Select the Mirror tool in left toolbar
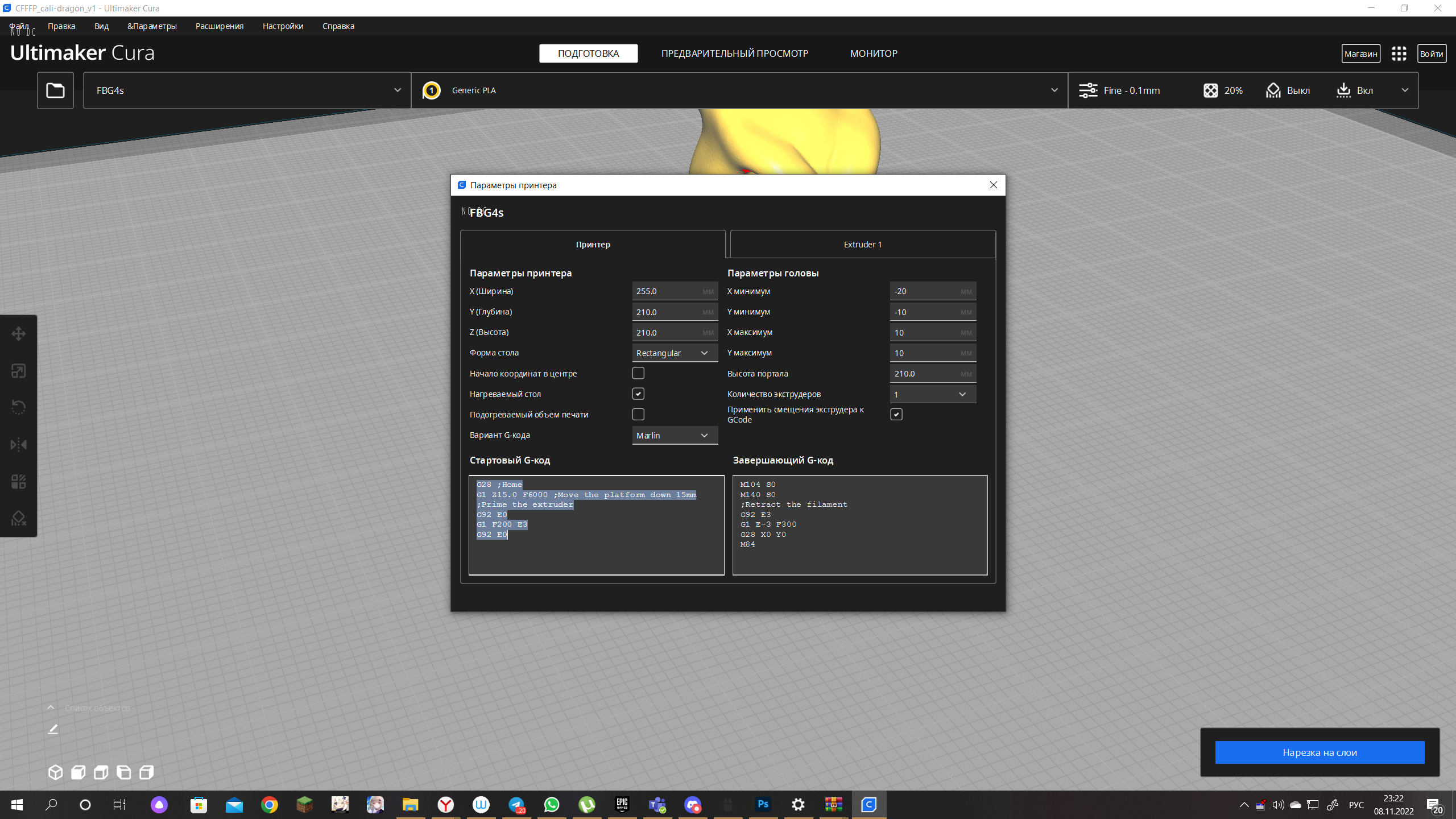This screenshot has width=1456, height=819. point(18,444)
